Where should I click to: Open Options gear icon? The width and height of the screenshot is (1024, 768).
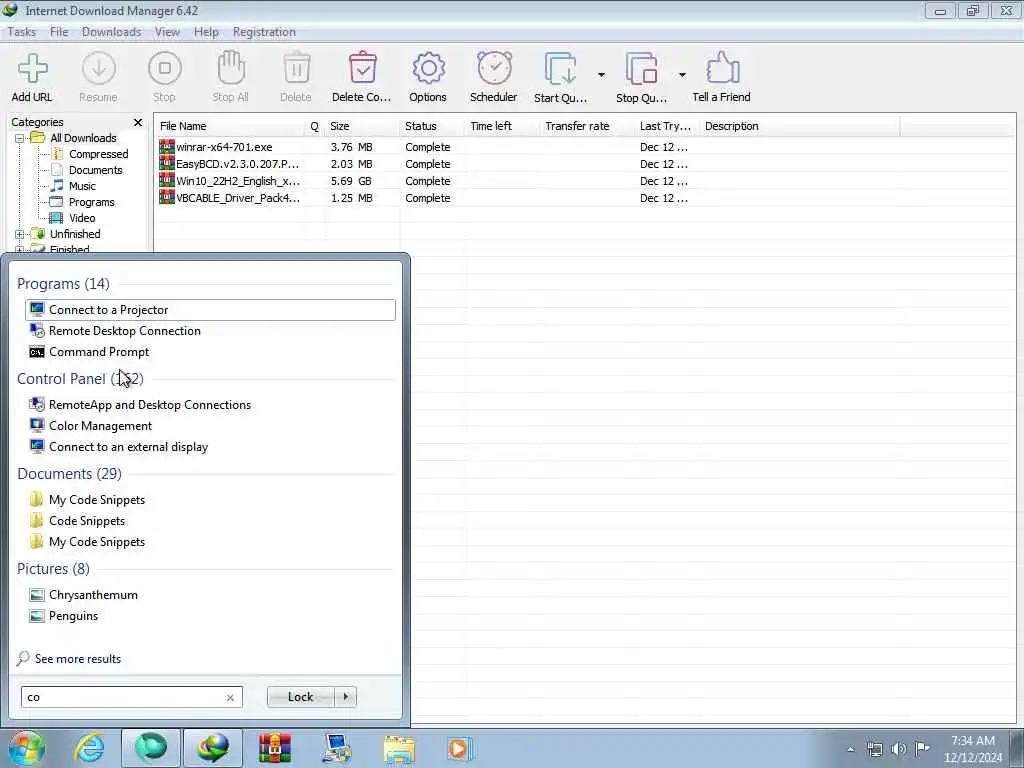(428, 69)
